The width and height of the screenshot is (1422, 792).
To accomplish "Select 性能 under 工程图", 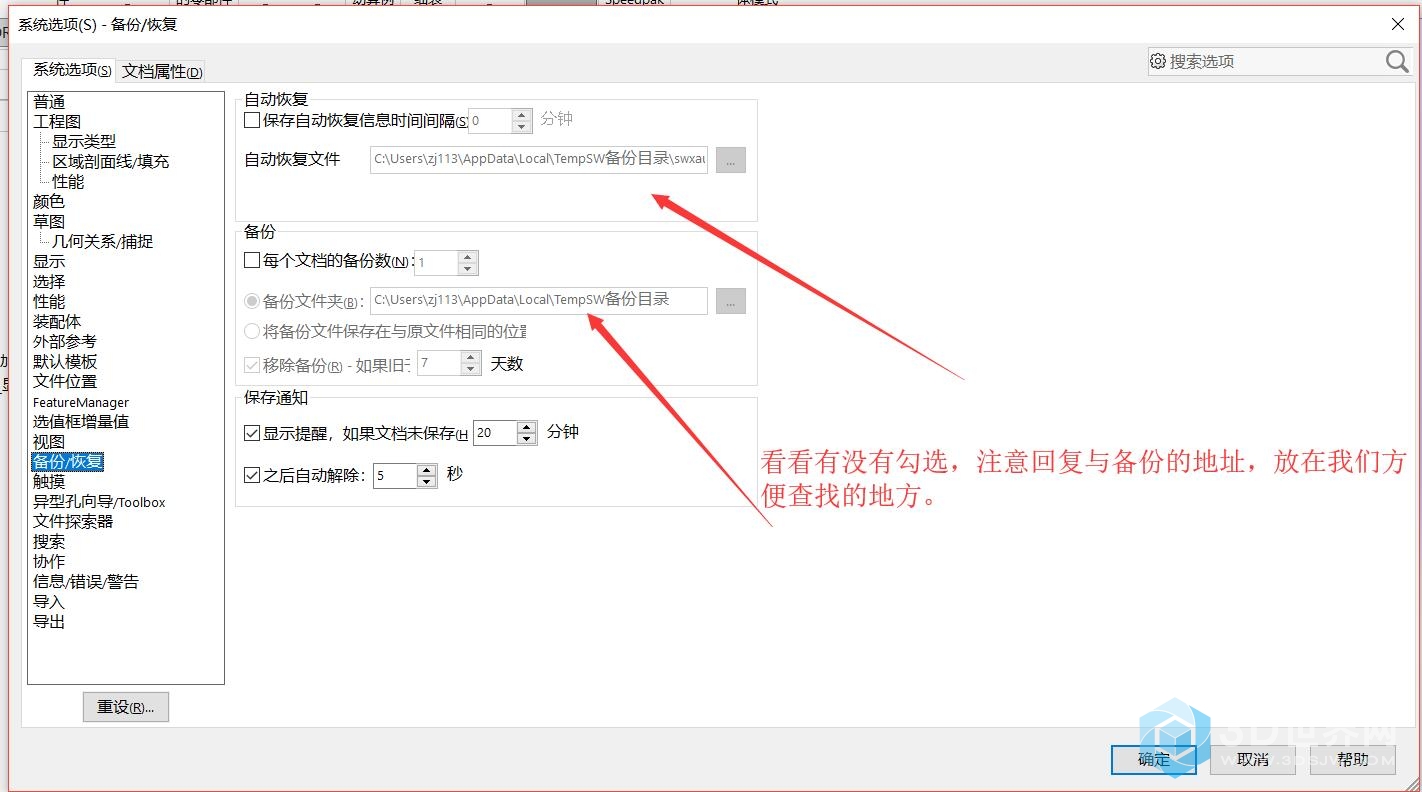I will click(x=68, y=182).
